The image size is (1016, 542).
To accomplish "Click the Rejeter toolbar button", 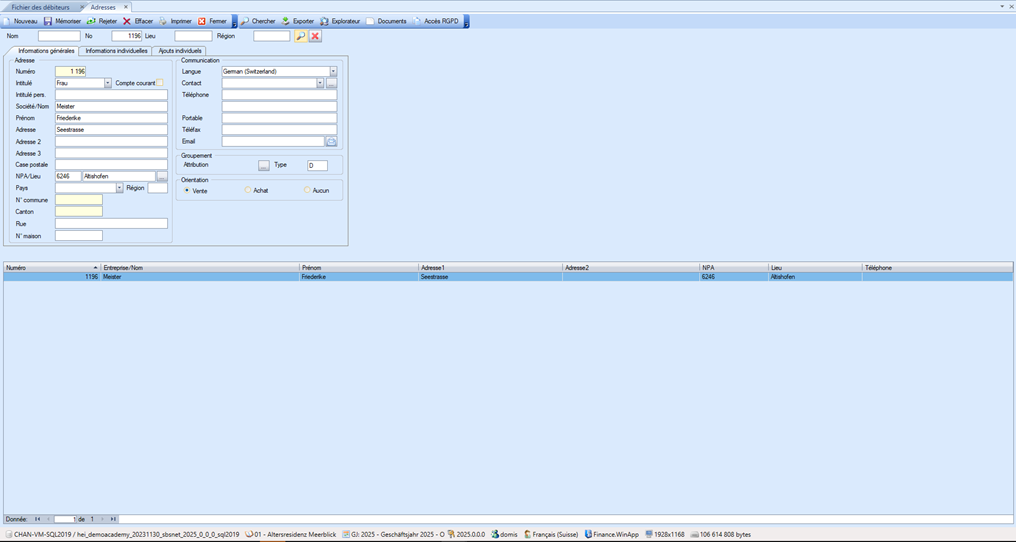I will point(102,21).
